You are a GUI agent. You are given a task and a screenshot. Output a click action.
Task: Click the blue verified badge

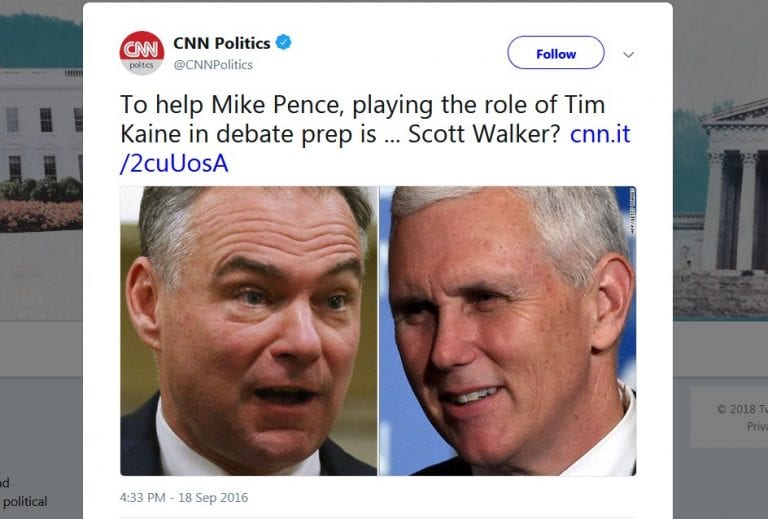coord(284,43)
